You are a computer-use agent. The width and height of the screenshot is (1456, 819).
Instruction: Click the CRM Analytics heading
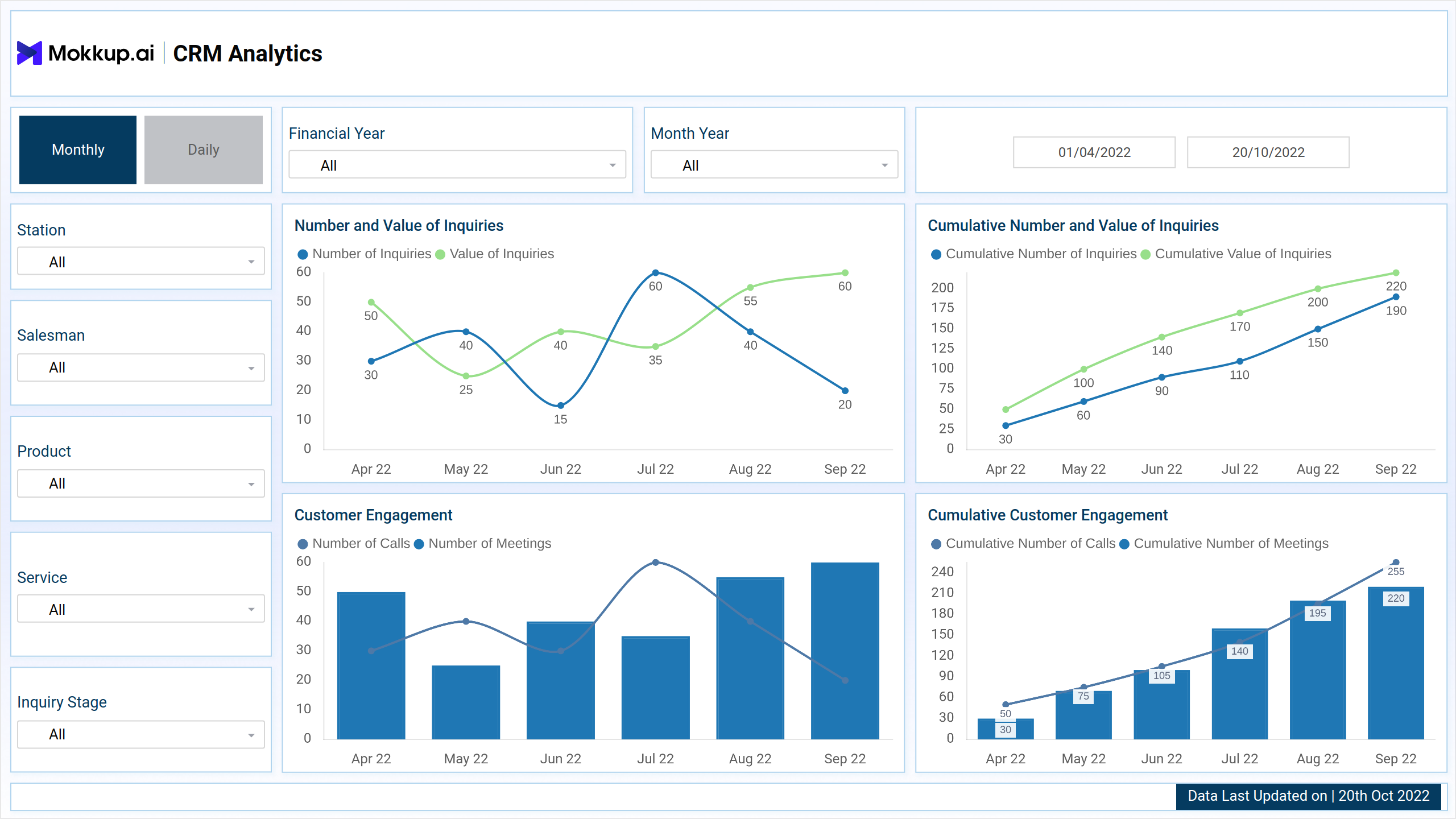[247, 53]
